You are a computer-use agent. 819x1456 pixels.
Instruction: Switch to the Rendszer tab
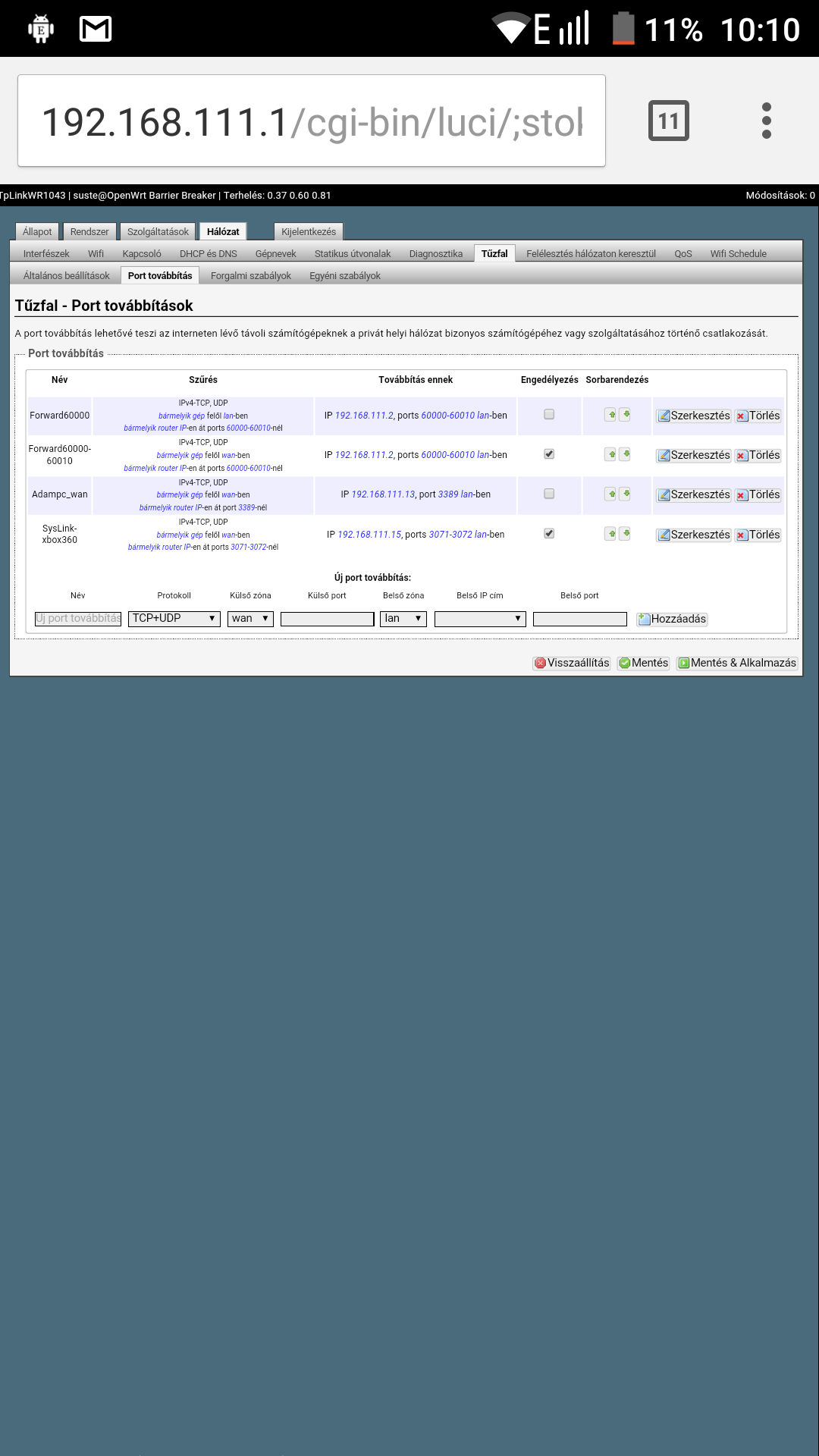(x=89, y=231)
